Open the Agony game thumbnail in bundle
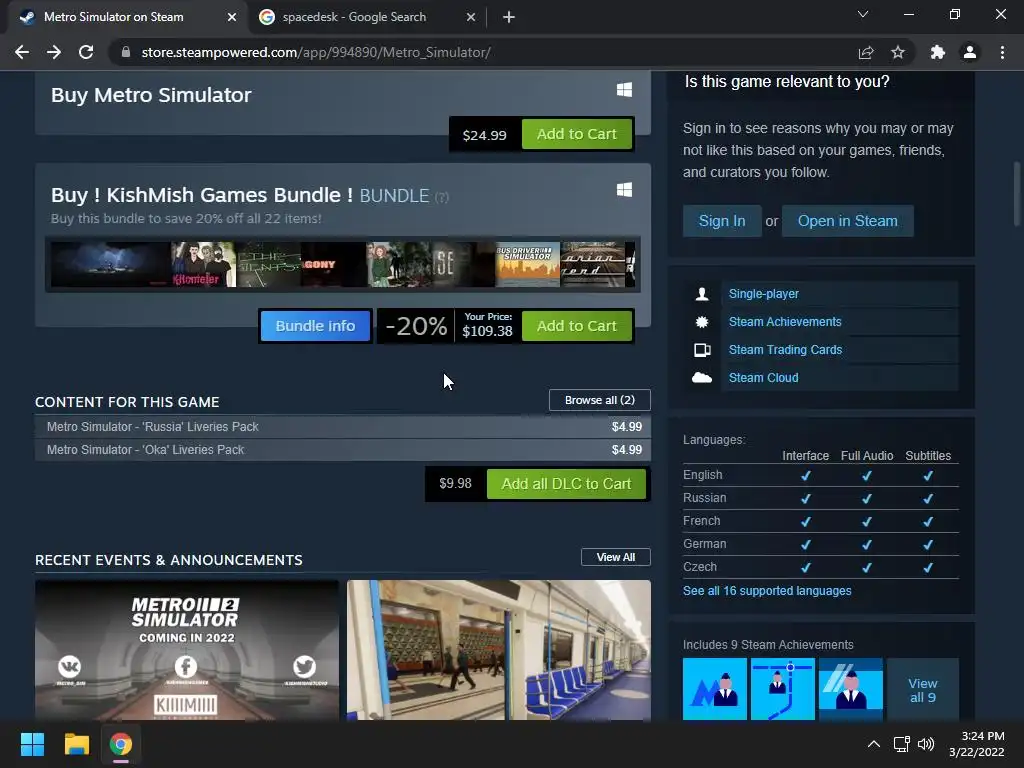The height and width of the screenshot is (768, 1024). click(333, 264)
